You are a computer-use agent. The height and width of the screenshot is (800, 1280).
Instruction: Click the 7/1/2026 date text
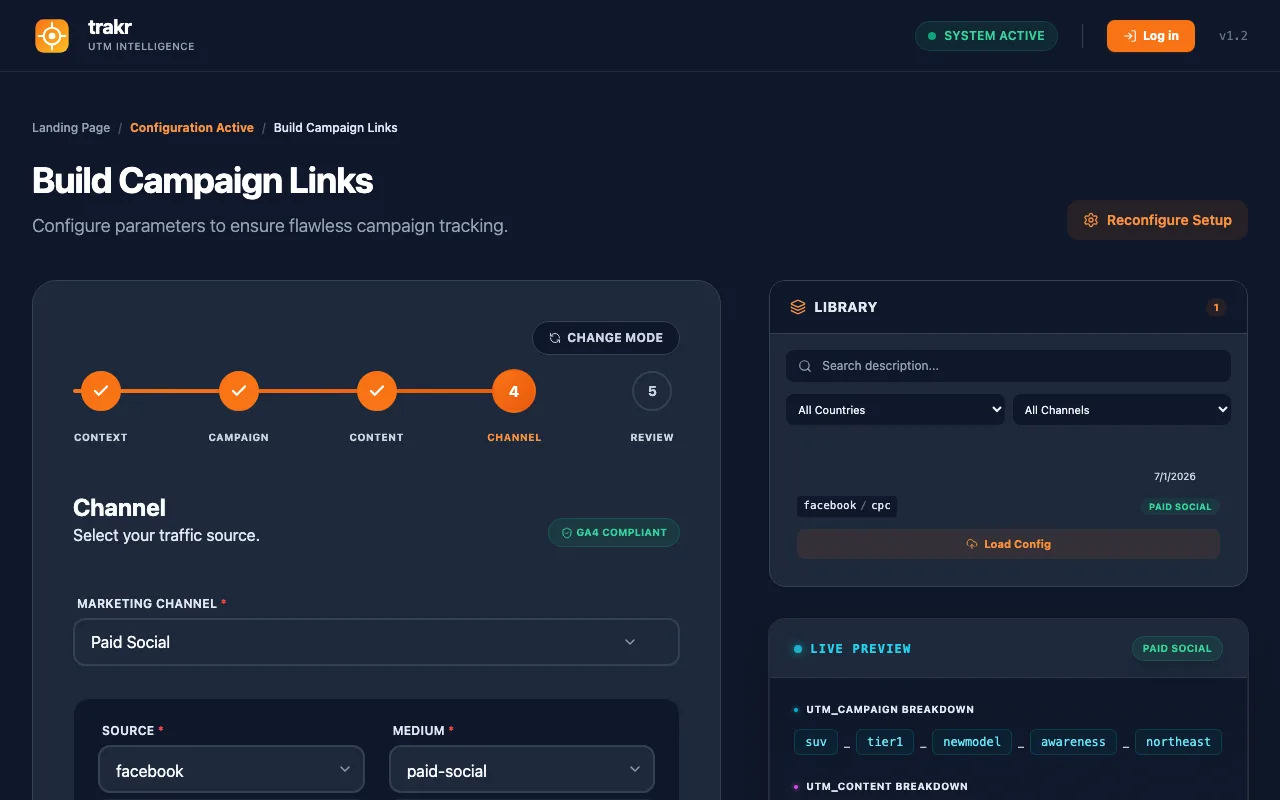tap(1175, 477)
